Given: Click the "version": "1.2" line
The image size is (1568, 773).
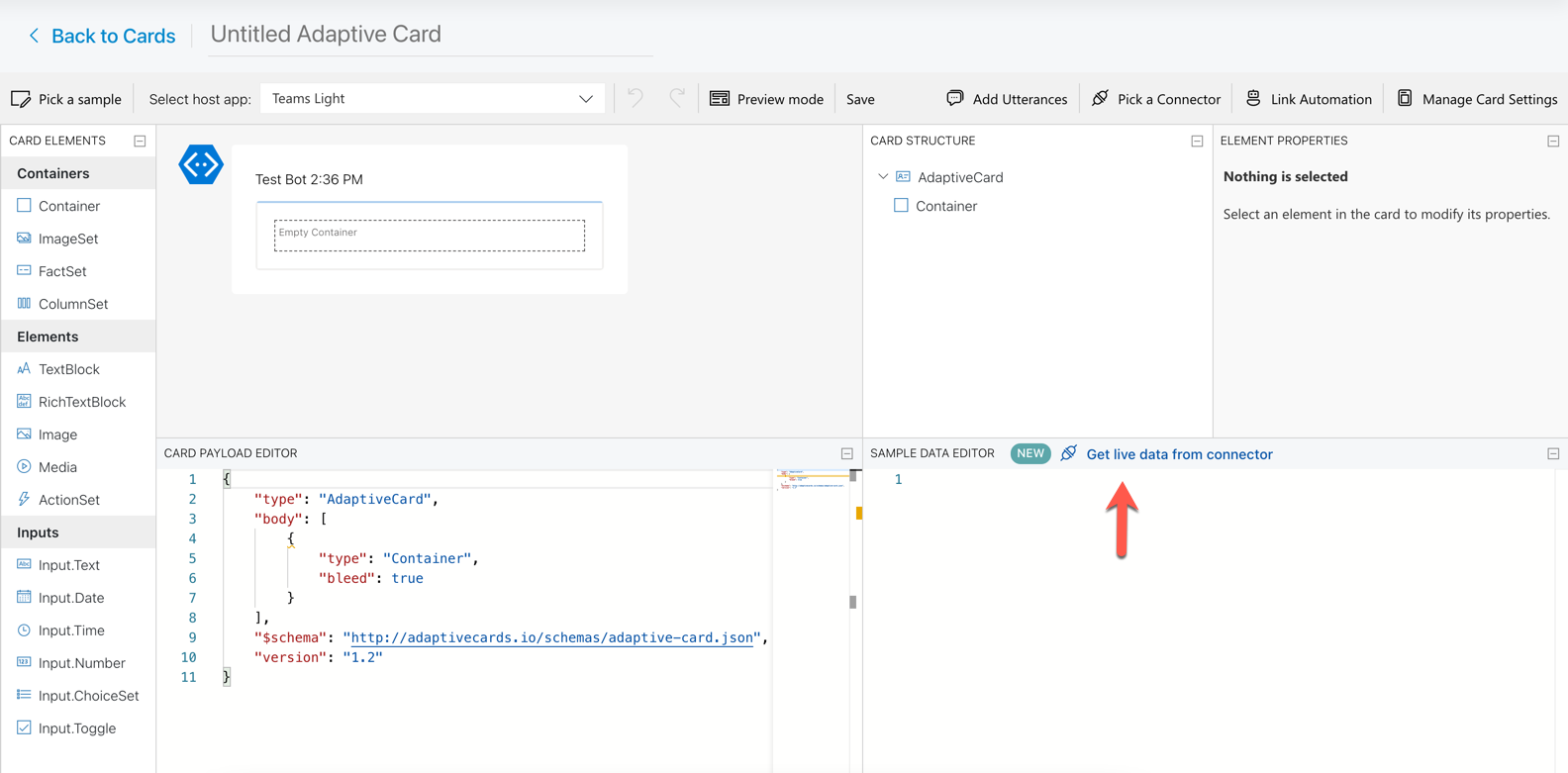Looking at the screenshot, I should pos(319,657).
